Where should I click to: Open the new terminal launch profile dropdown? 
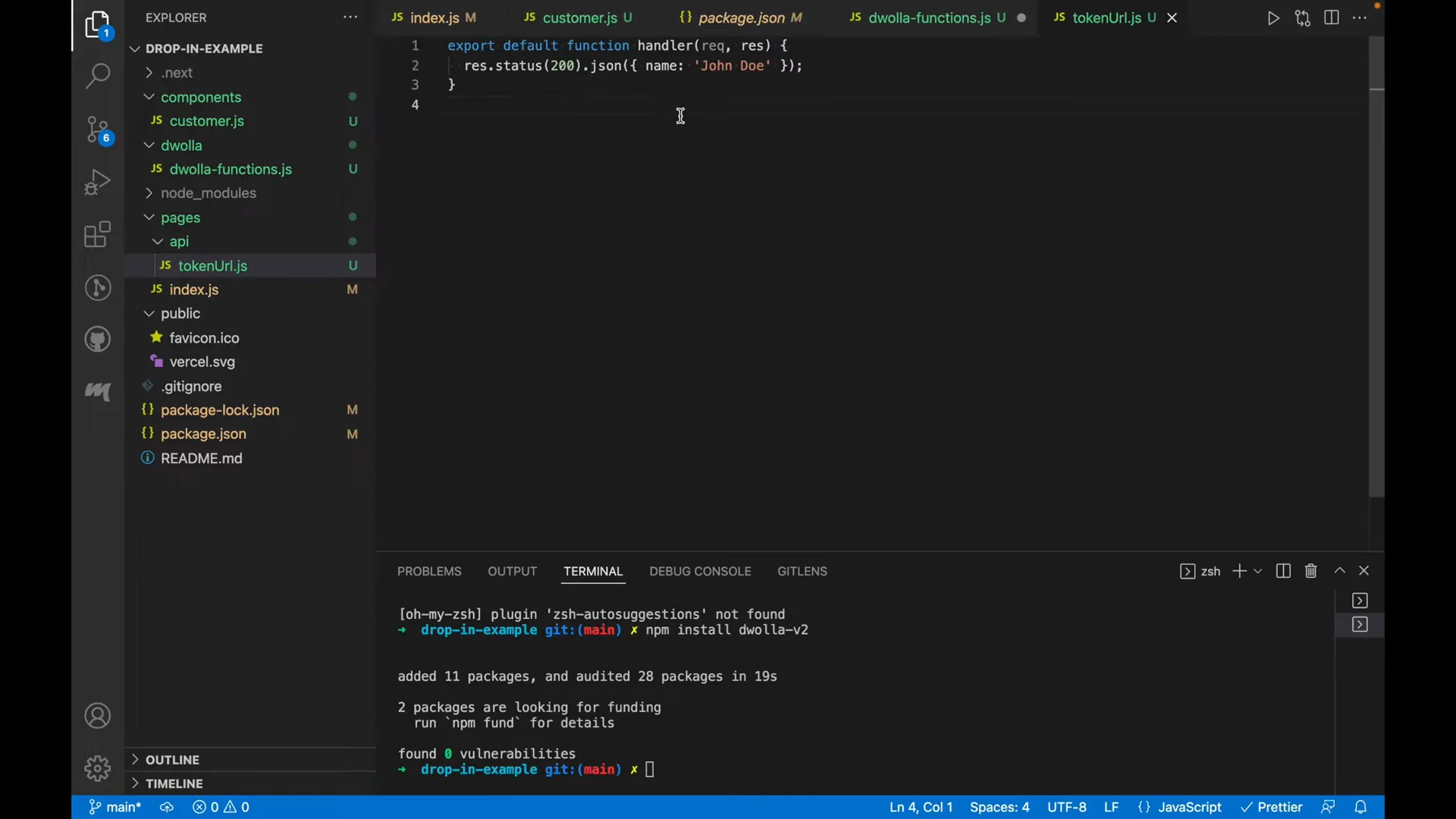click(x=1258, y=571)
